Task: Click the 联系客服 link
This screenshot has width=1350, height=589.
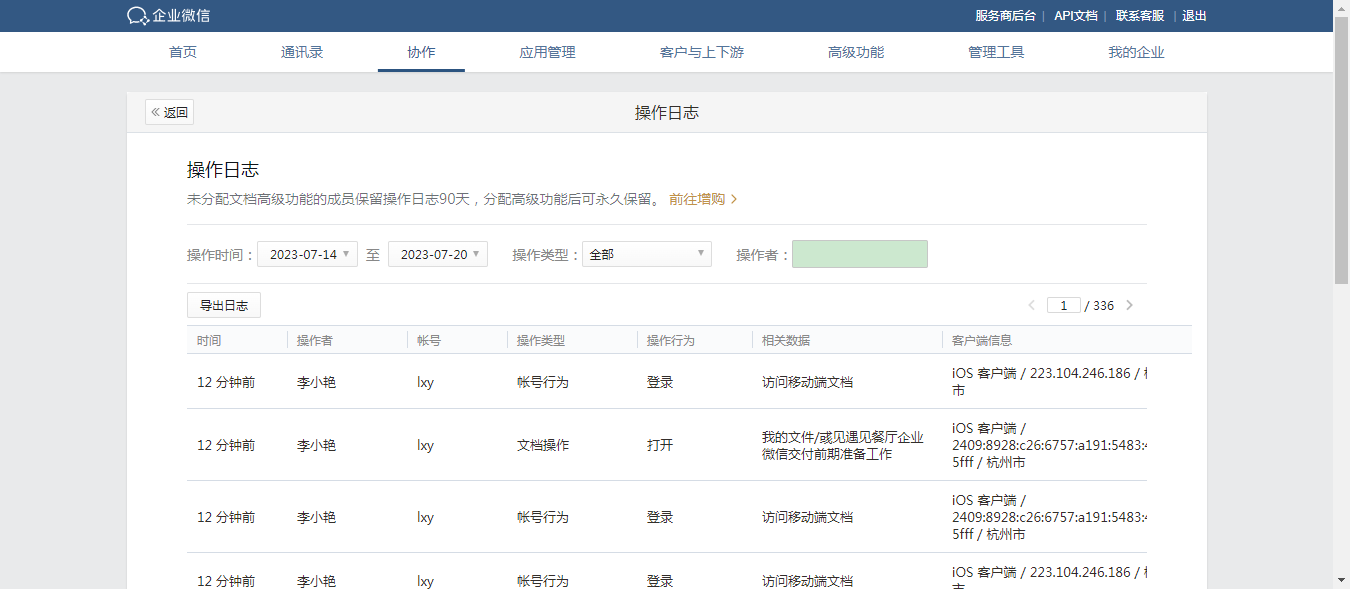Action: coord(1140,16)
